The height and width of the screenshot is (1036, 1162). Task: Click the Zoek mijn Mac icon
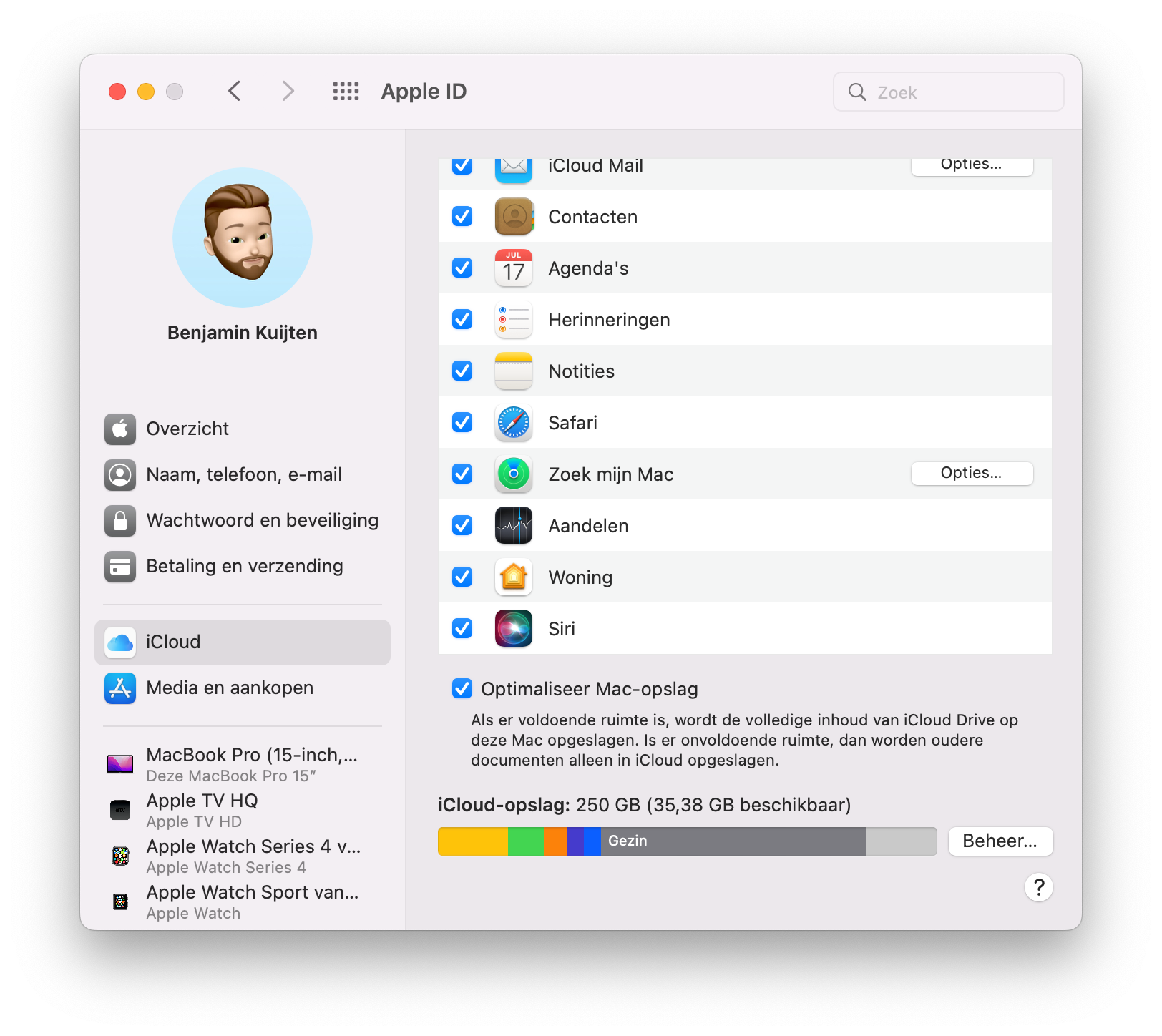514,474
